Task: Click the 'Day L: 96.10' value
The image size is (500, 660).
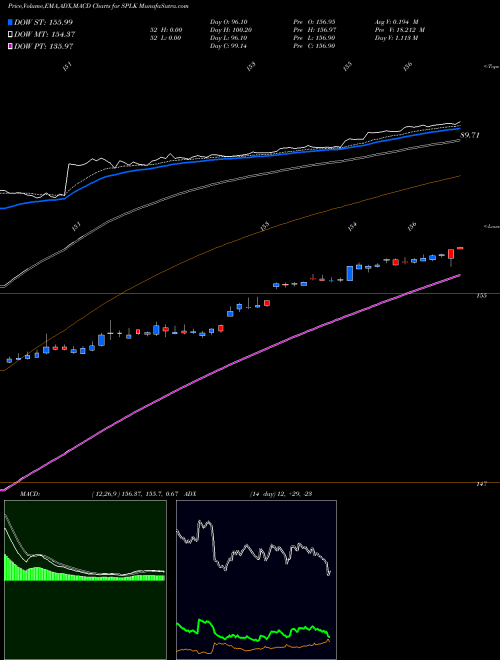Action: 228,38
